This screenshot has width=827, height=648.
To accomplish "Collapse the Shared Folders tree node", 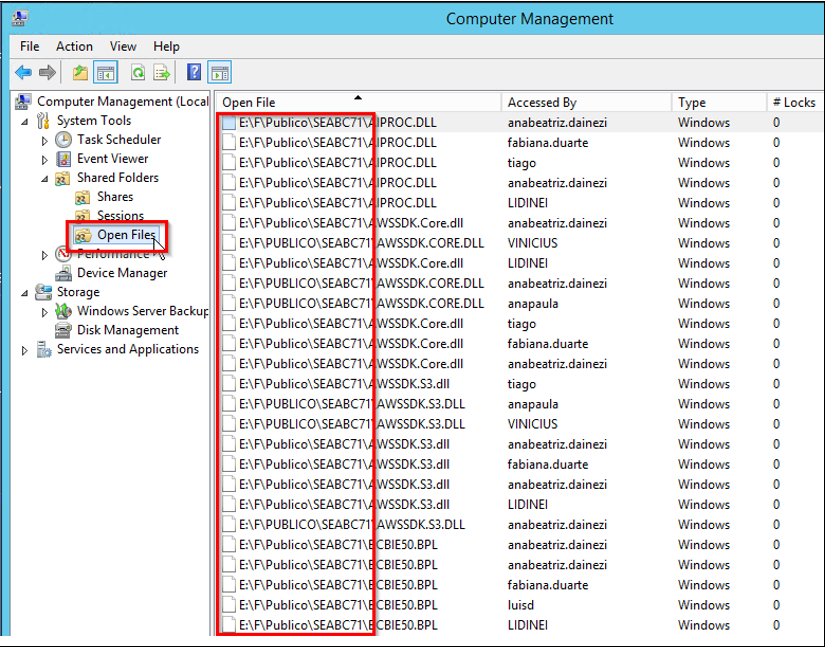I will pyautogui.click(x=45, y=178).
